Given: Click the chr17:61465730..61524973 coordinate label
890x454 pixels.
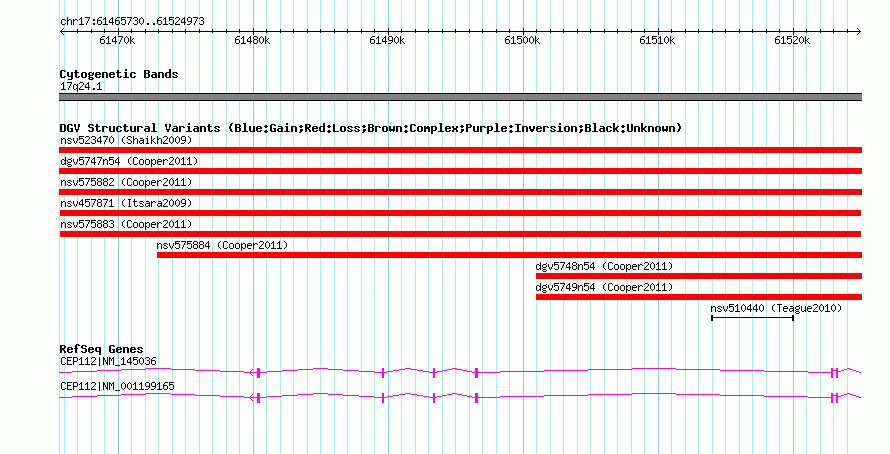Looking at the screenshot, I should click(132, 22).
